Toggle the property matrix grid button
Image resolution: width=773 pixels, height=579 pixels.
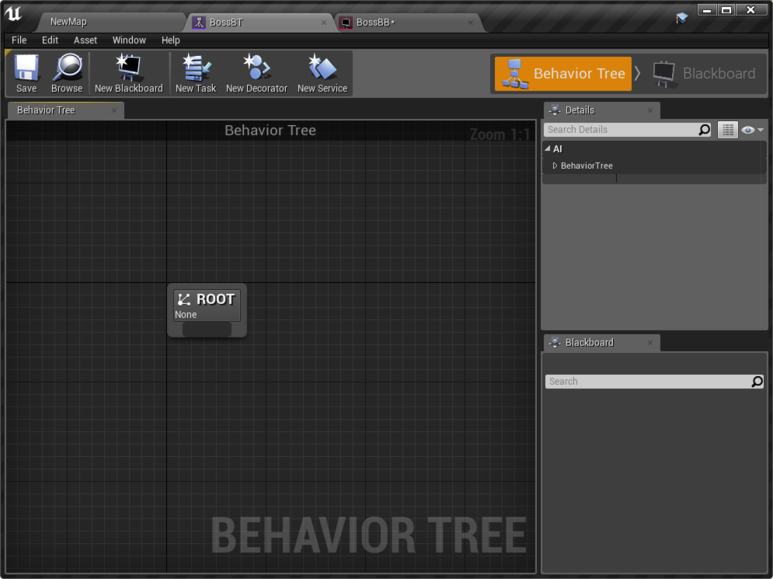point(728,130)
